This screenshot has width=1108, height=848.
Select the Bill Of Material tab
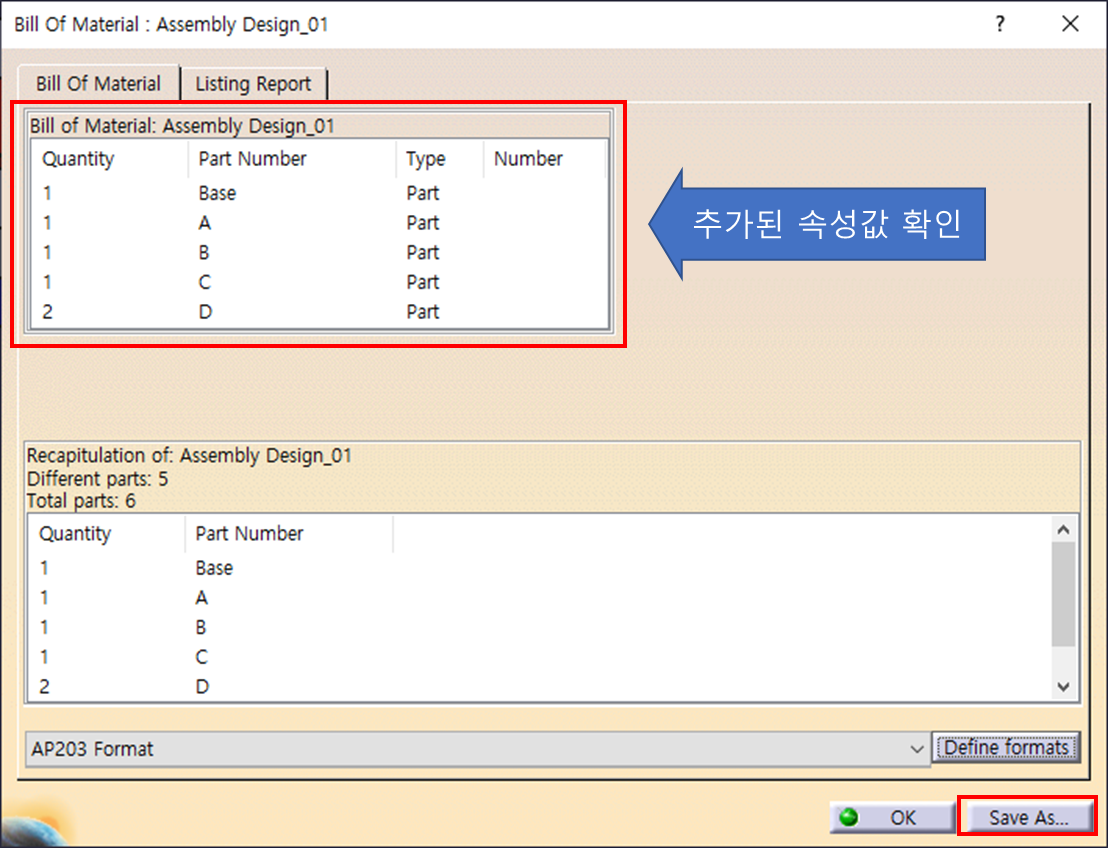97,84
